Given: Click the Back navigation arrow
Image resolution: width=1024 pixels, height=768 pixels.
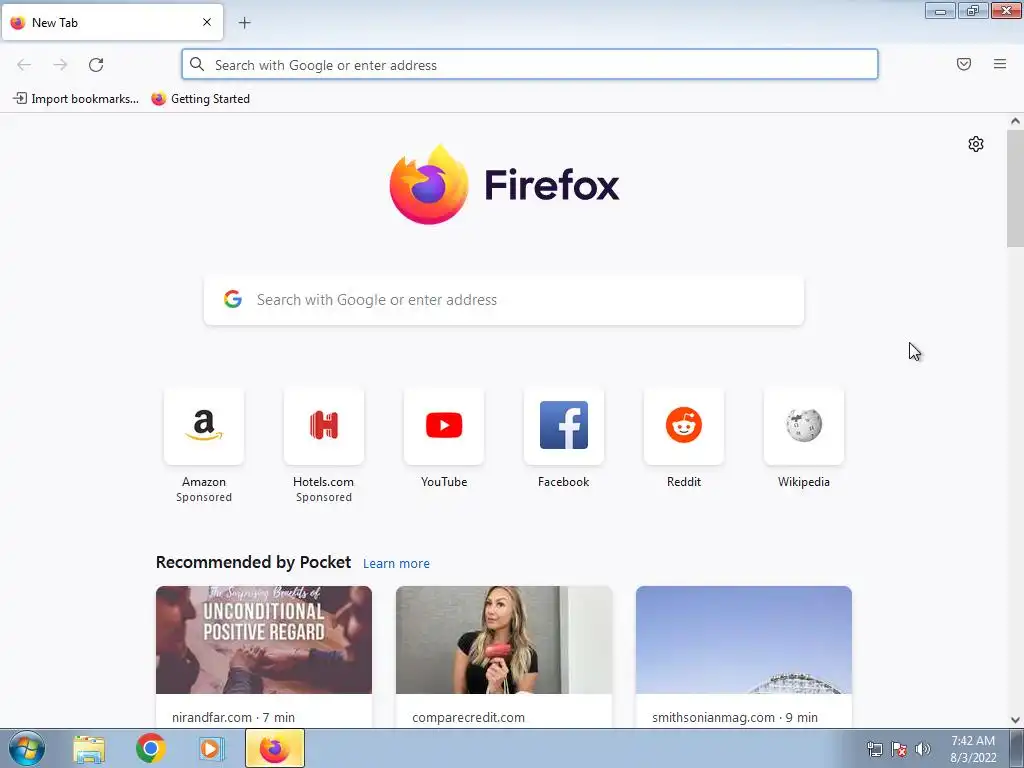Looking at the screenshot, I should tap(24, 65).
